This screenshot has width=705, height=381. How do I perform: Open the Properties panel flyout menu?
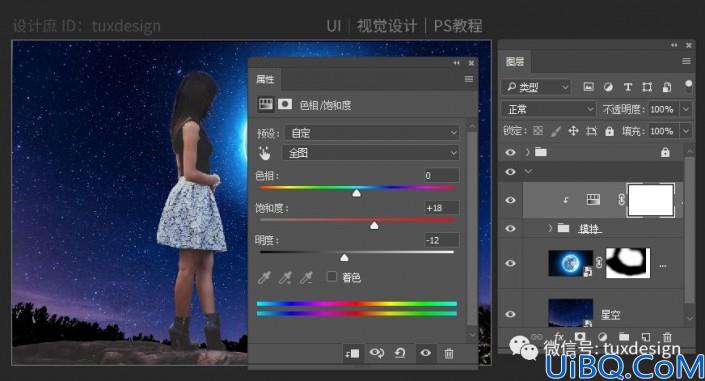469,79
